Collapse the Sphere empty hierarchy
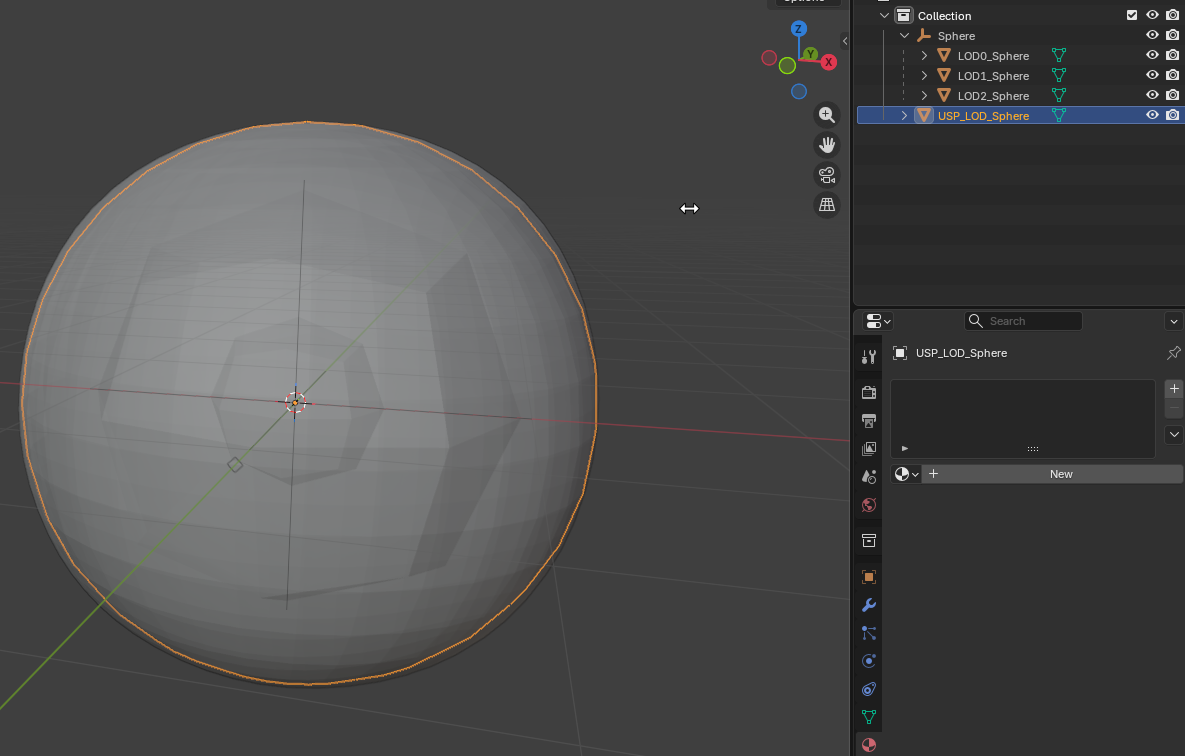This screenshot has height=756, width=1185. pos(904,36)
